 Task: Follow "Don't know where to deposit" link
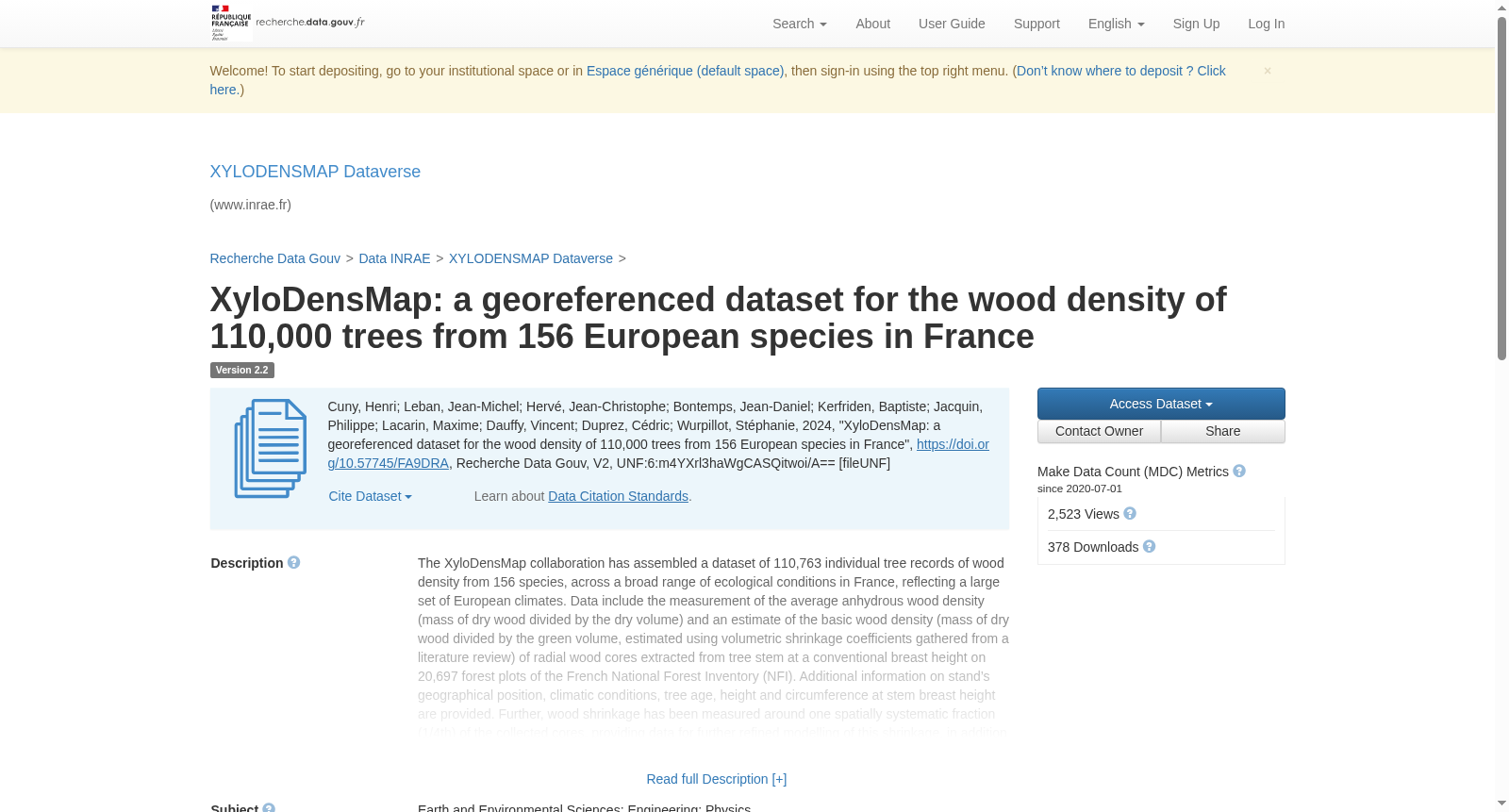pyautogui.click(x=1120, y=71)
